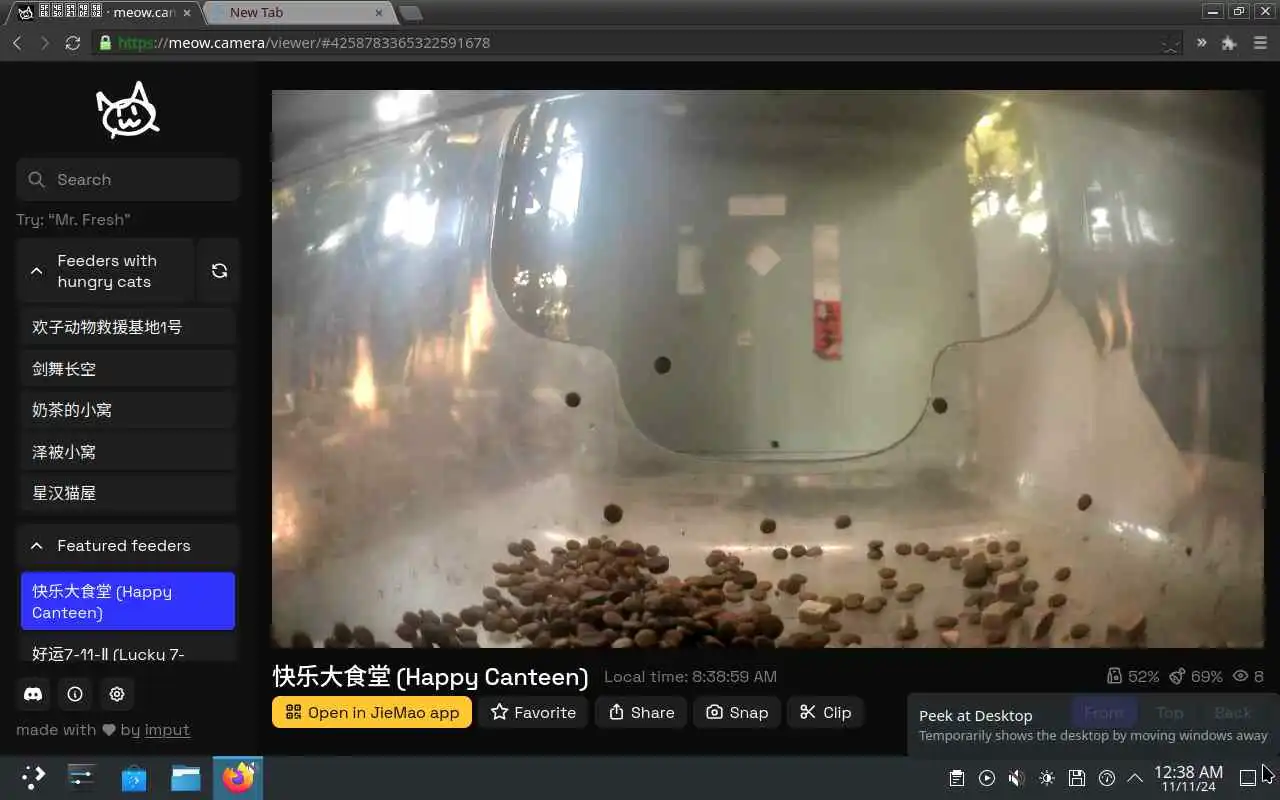Click Firefox icon in taskbar

point(238,778)
